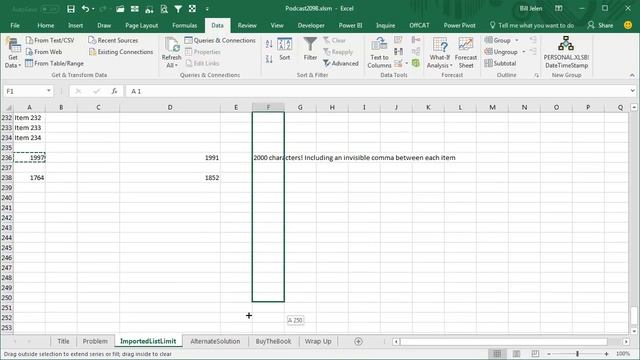
Task: Sort Z to A descending
Action: (x=269, y=59)
